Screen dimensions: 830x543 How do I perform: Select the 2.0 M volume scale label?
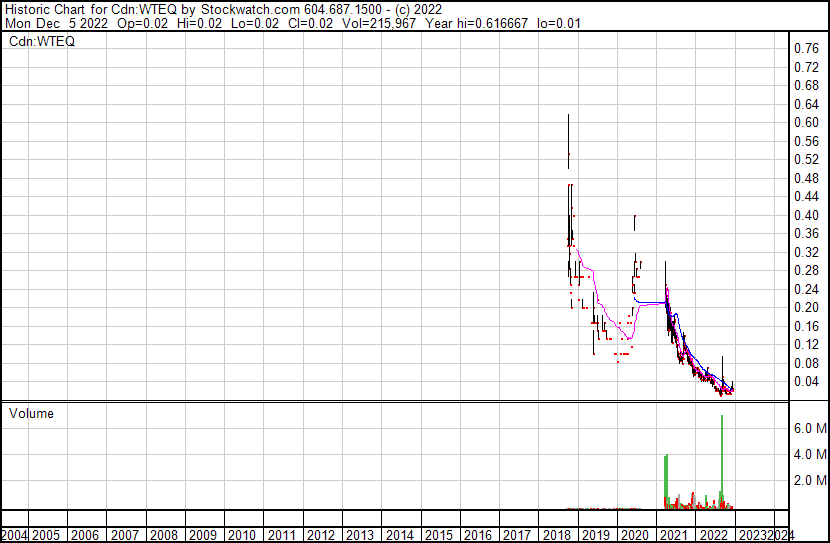(808, 480)
